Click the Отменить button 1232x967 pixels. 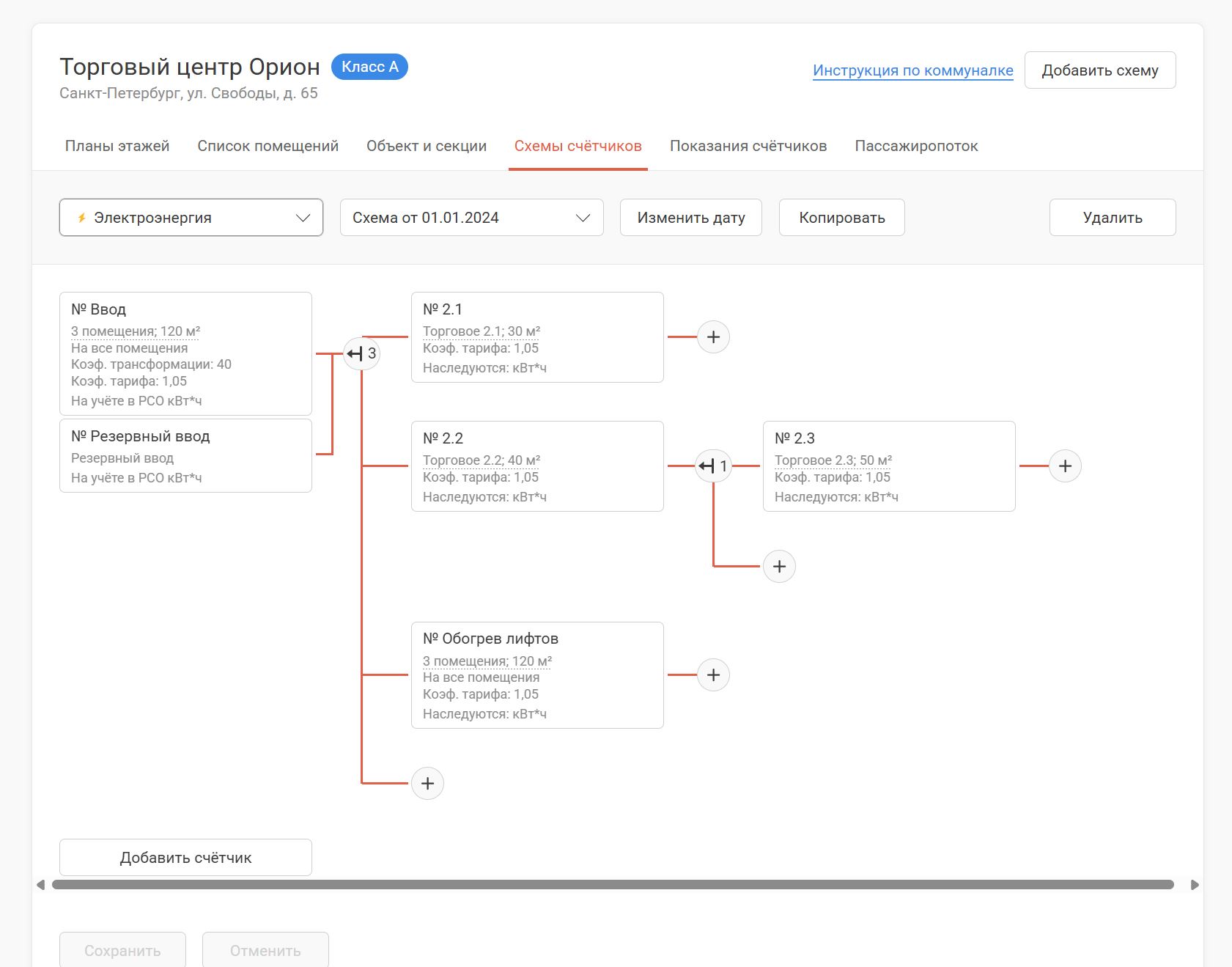click(x=265, y=950)
